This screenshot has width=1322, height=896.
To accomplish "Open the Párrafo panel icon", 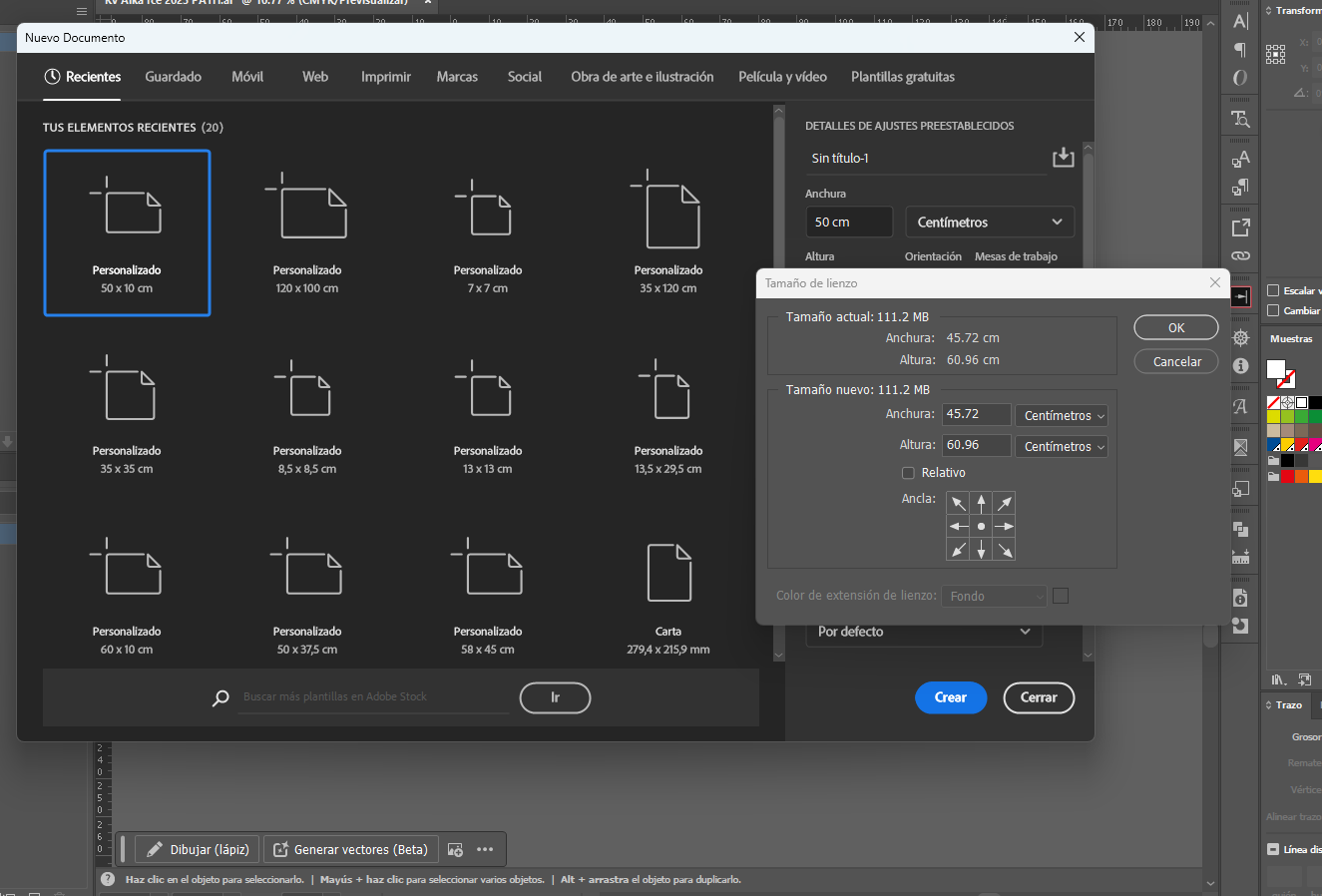I will (1240, 50).
